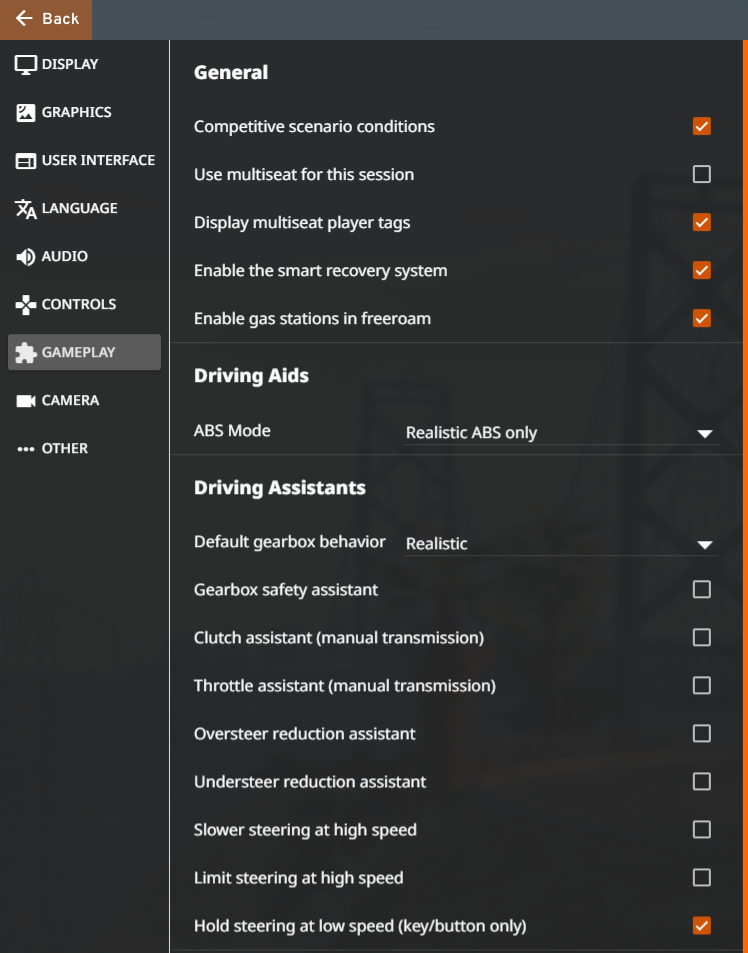Disable Competitive scenario conditions checkbox

(701, 126)
